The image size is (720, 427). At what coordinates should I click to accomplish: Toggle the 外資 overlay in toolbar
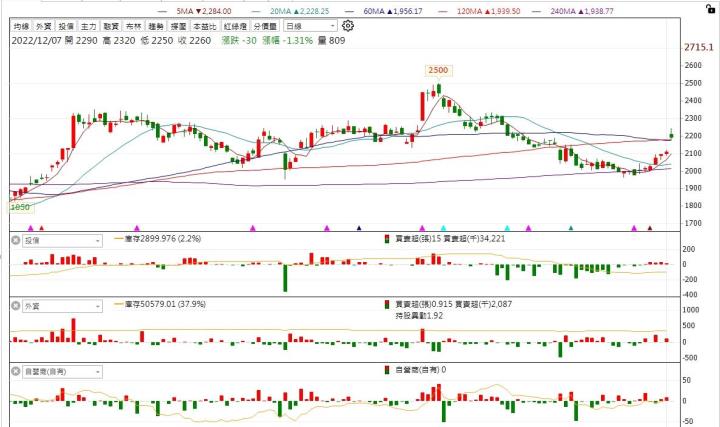pos(44,26)
